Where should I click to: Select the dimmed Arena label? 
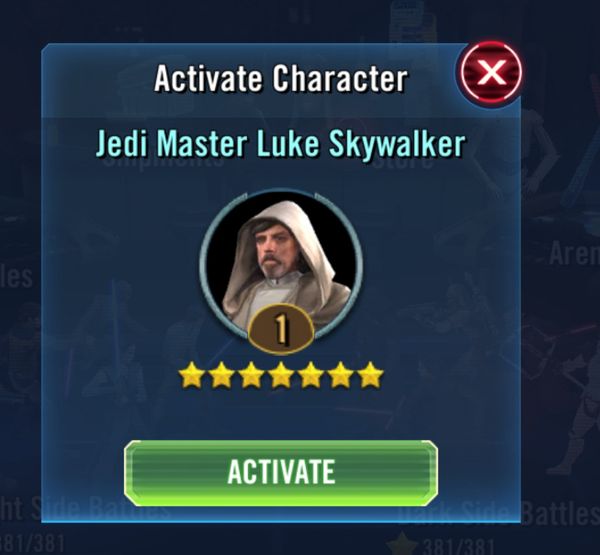(574, 253)
